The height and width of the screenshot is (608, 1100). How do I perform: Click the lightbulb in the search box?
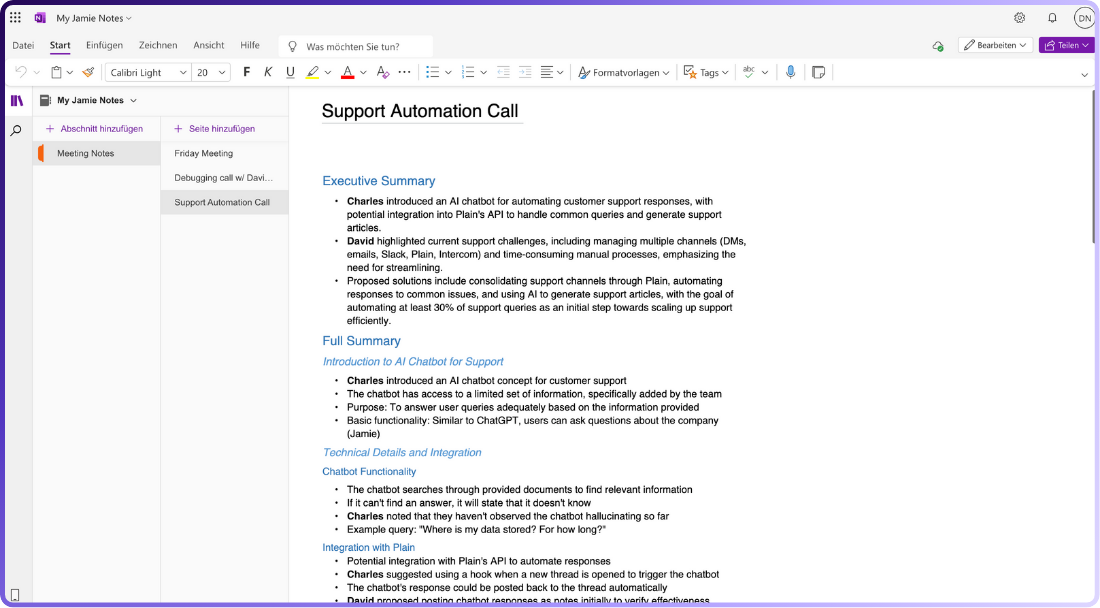point(293,46)
